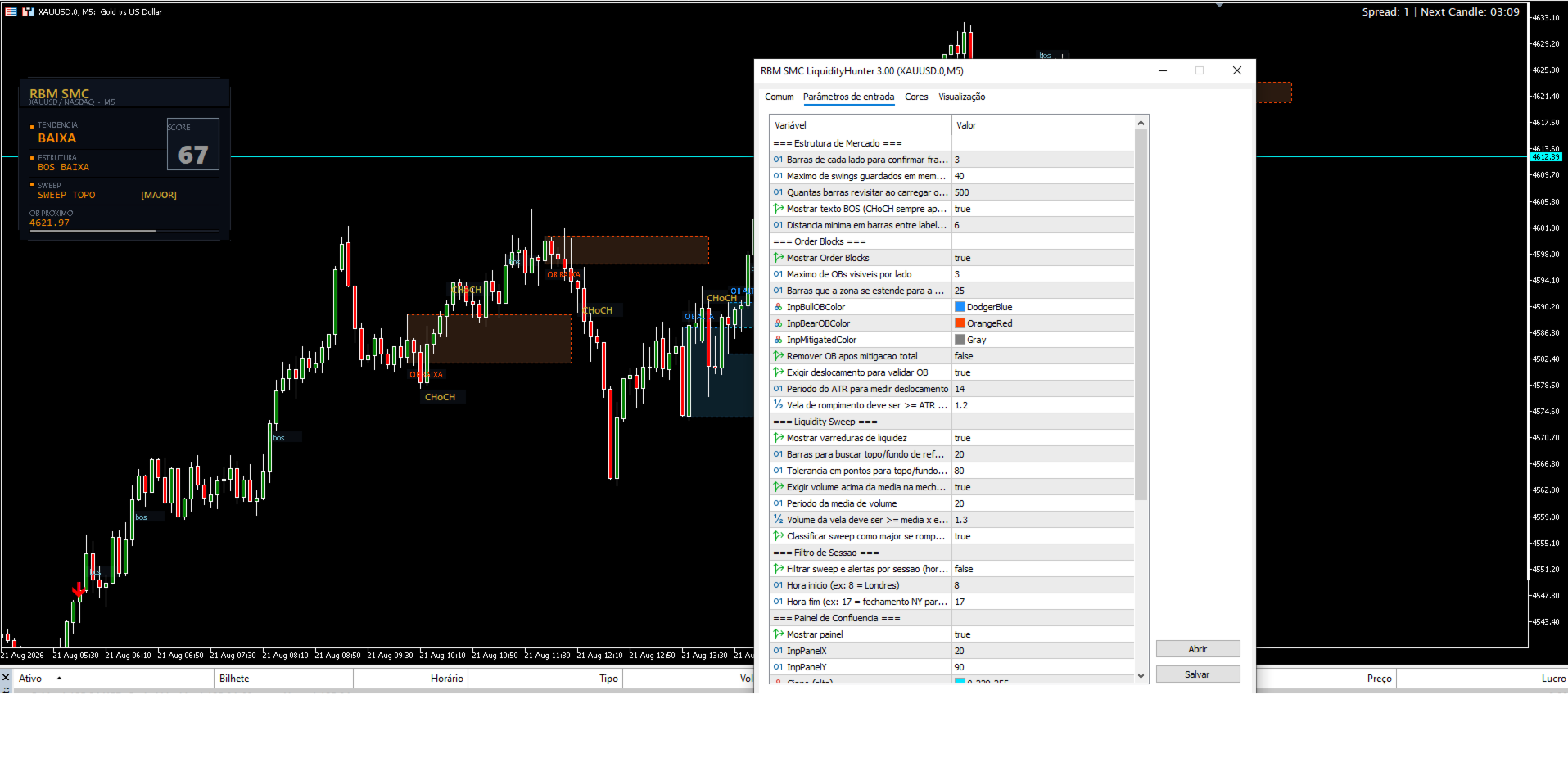Open the Comum tab

pyautogui.click(x=779, y=97)
